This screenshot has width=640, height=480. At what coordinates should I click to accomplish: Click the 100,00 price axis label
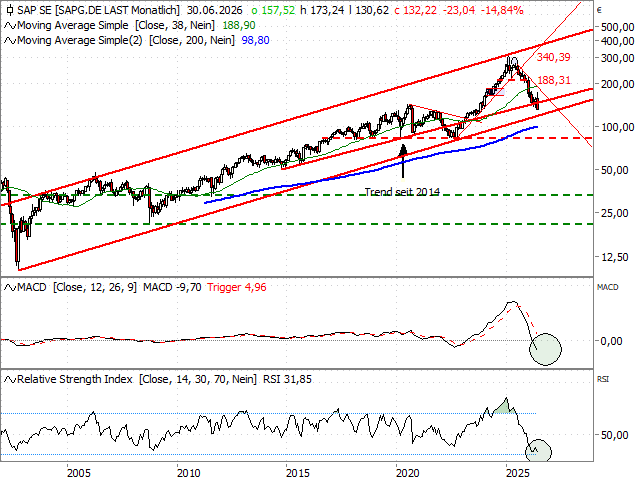(x=618, y=127)
